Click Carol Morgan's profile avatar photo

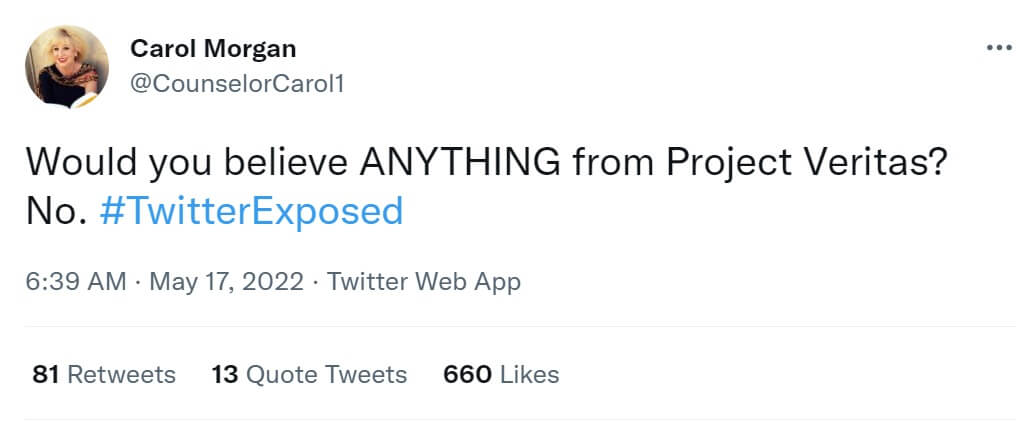click(x=67, y=66)
